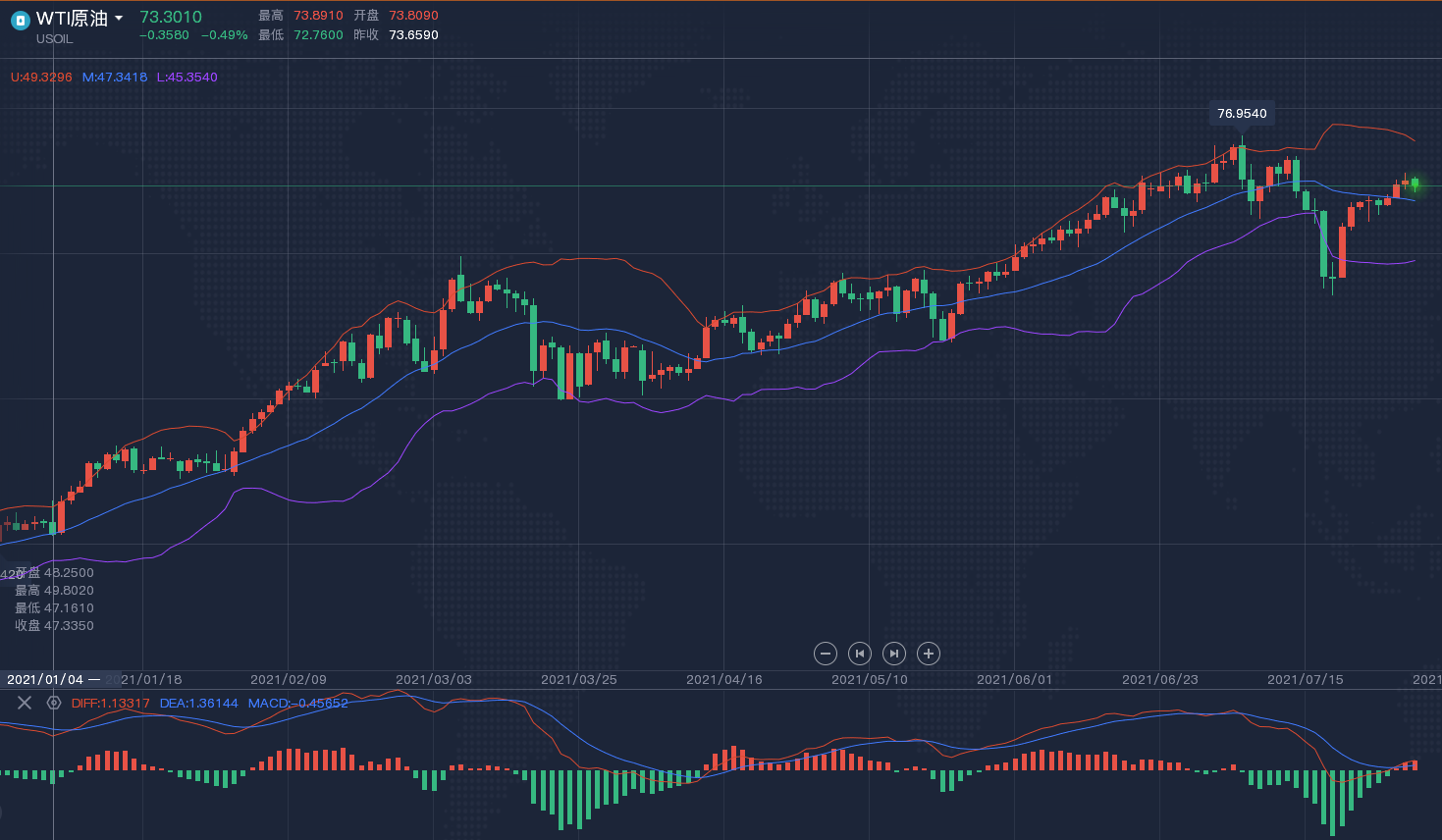Select the Bollinger lower band L:45.3540 label
The image size is (1442, 840).
pos(187,78)
